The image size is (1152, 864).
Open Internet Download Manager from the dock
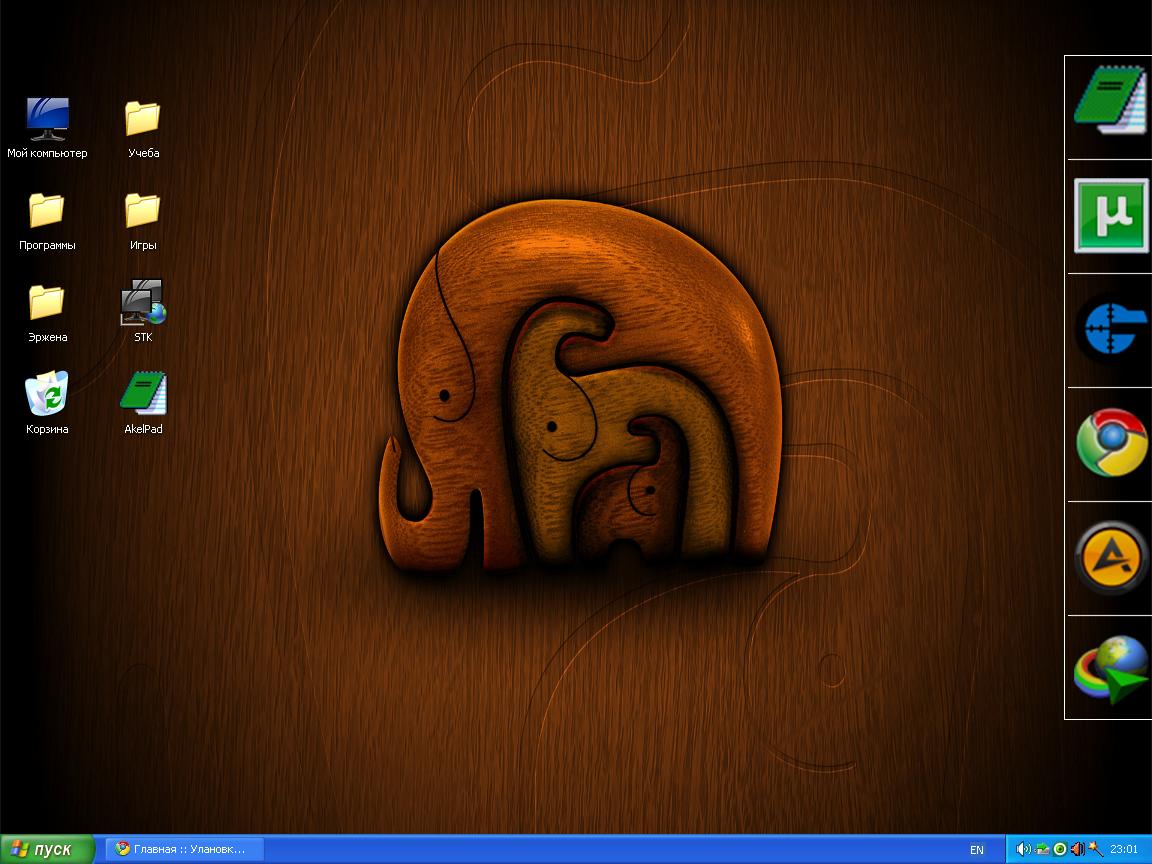(x=1111, y=669)
